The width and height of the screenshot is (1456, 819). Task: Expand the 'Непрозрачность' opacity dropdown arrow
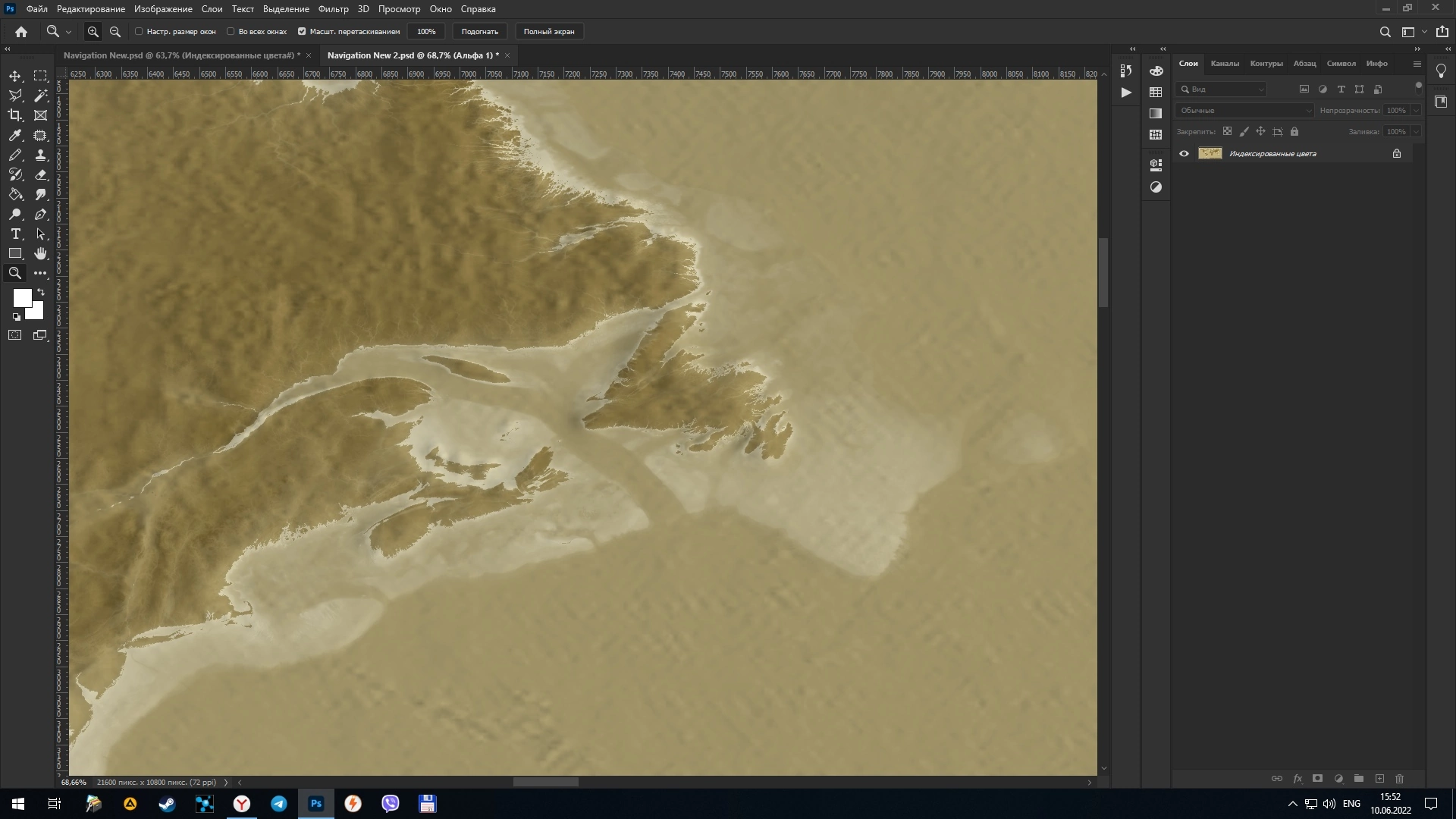[1415, 111]
